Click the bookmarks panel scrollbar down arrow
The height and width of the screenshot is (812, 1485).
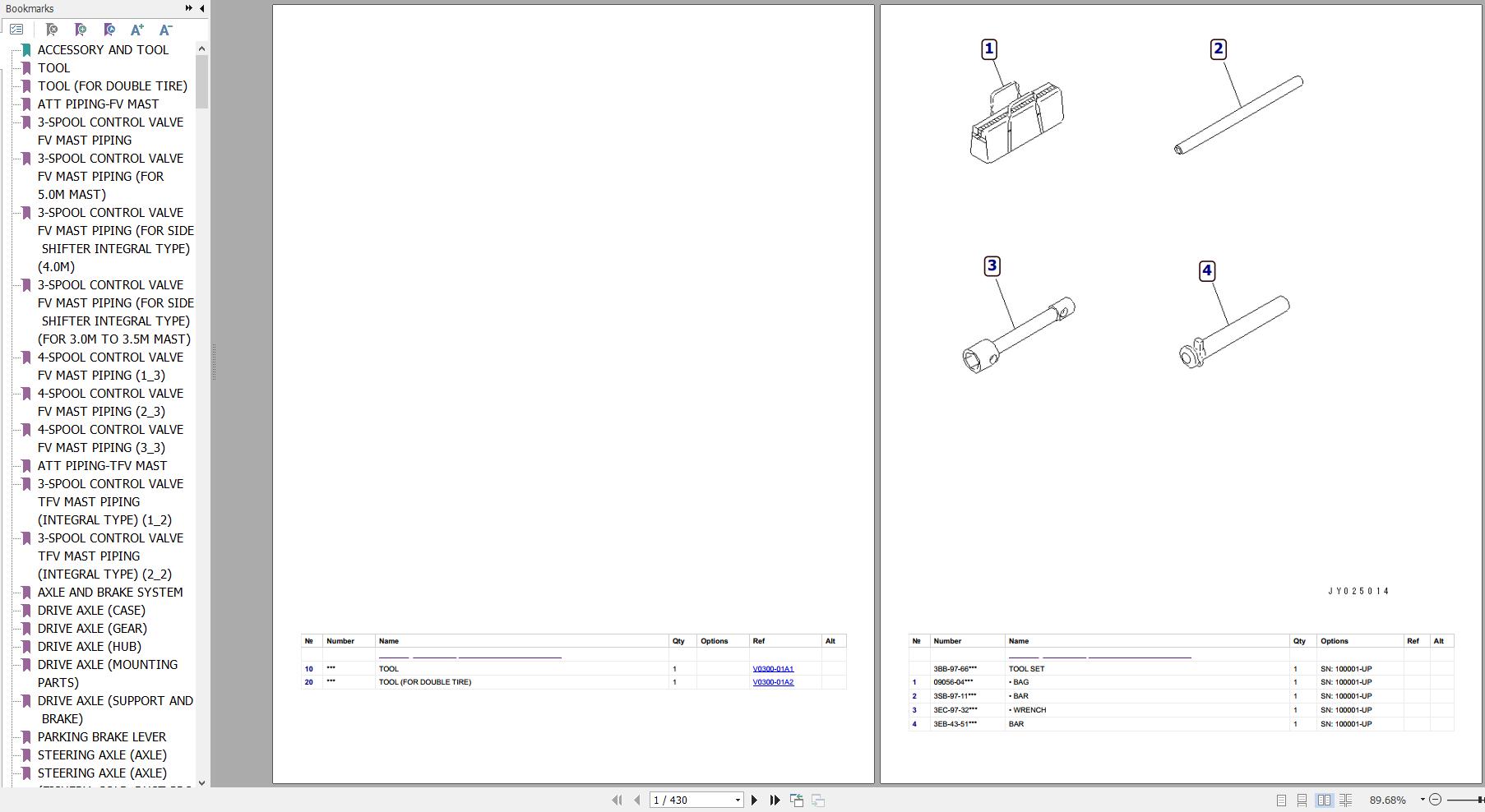pos(201,781)
